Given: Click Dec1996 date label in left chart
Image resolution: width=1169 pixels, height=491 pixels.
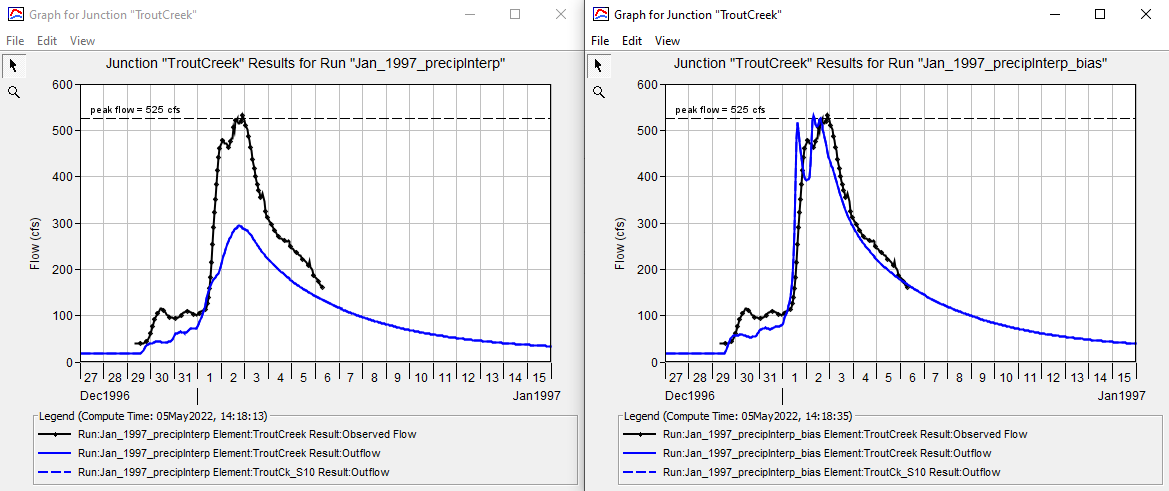Looking at the screenshot, I should pos(104,396).
